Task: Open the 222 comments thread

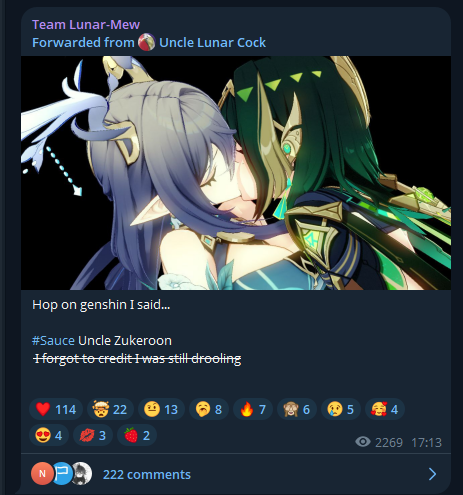Action: click(147, 474)
